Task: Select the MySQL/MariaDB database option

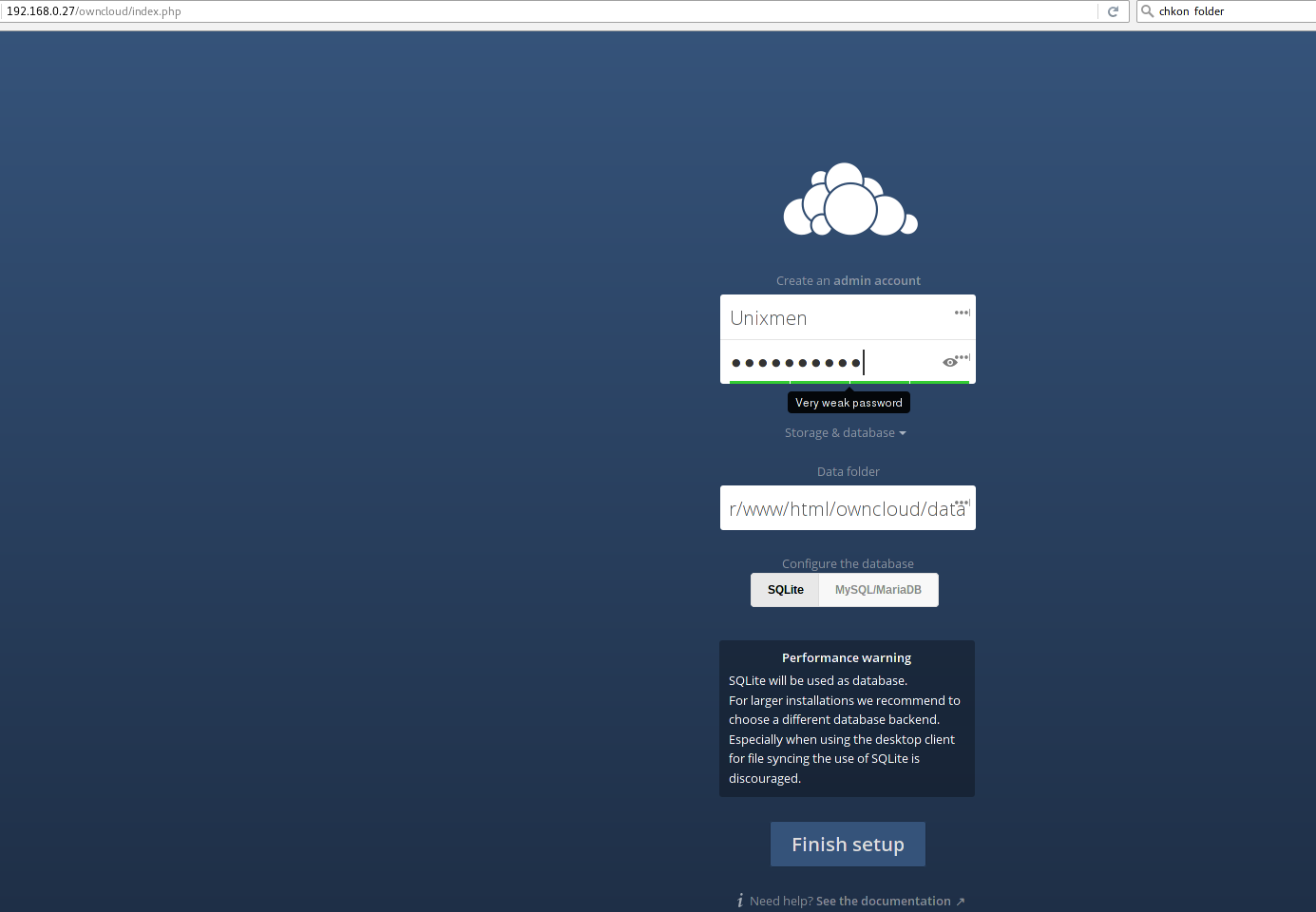Action: click(878, 590)
